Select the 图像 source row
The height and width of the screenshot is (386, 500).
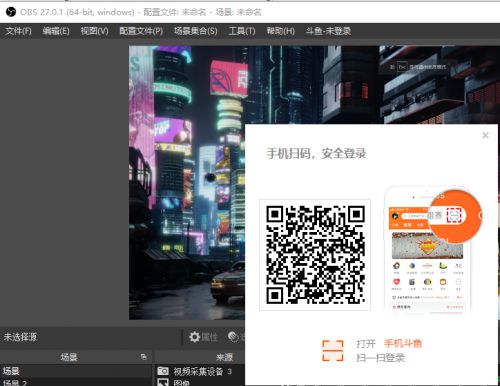coord(200,382)
